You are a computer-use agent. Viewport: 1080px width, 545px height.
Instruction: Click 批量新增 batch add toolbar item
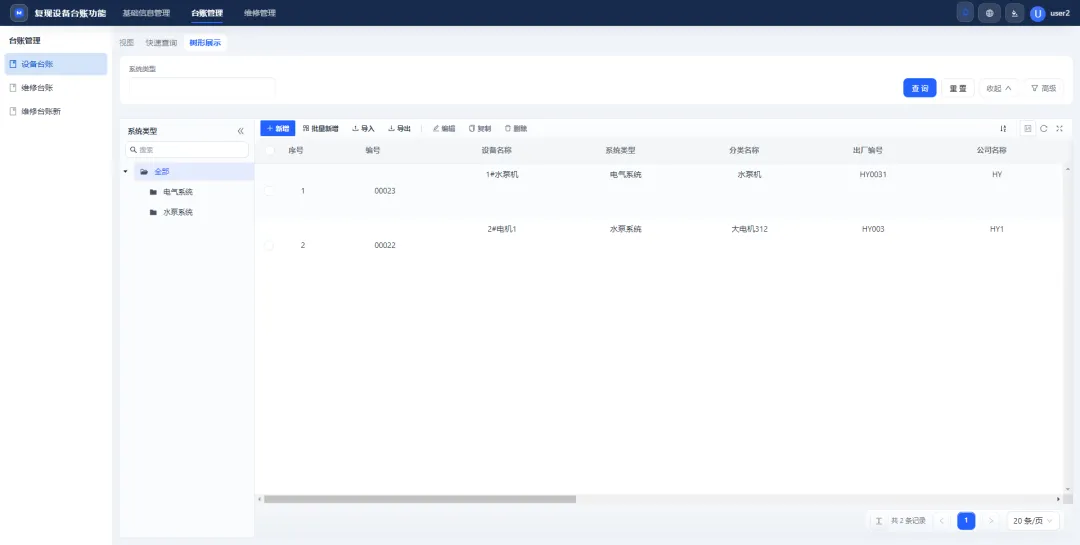[320, 129]
